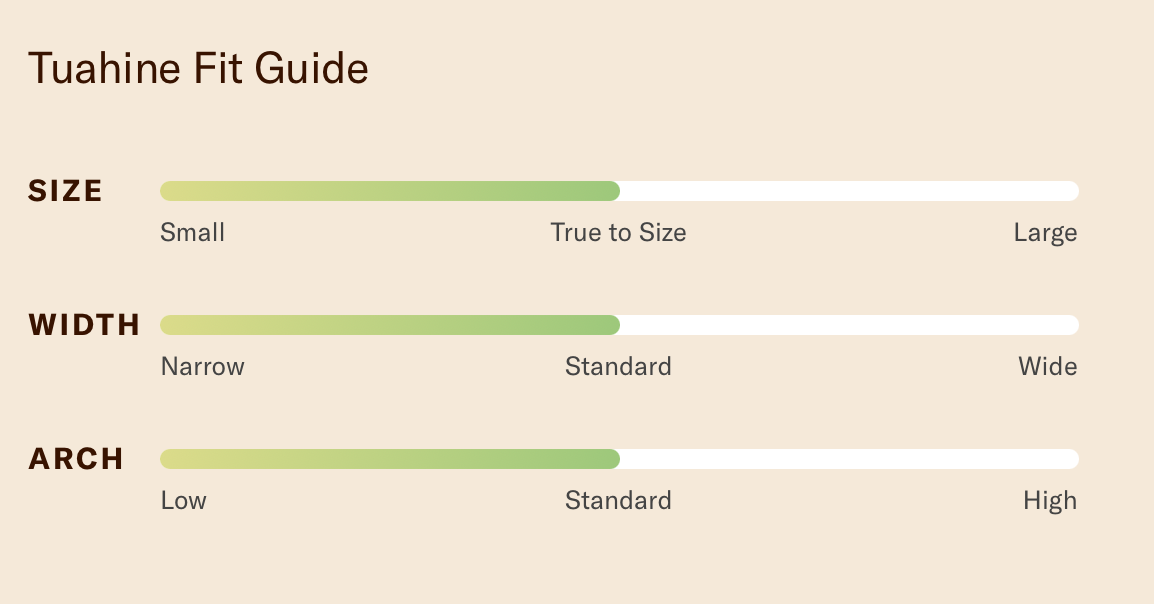1154x604 pixels.
Task: Select the True to Size label
Action: tap(618, 232)
